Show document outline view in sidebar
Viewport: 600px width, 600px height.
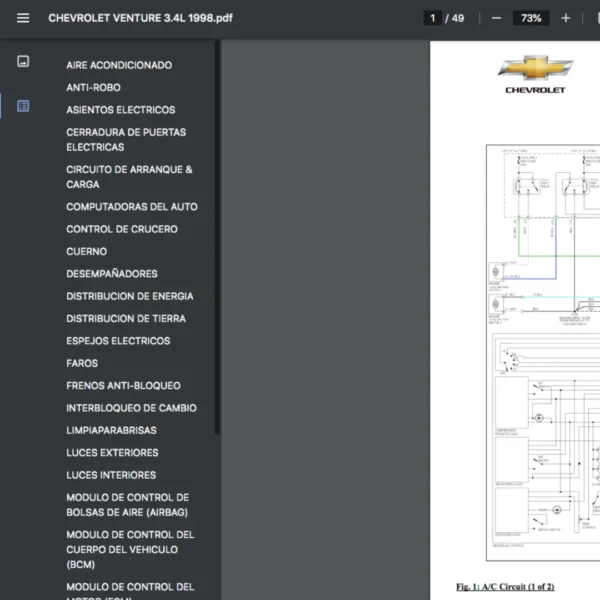[x=23, y=105]
